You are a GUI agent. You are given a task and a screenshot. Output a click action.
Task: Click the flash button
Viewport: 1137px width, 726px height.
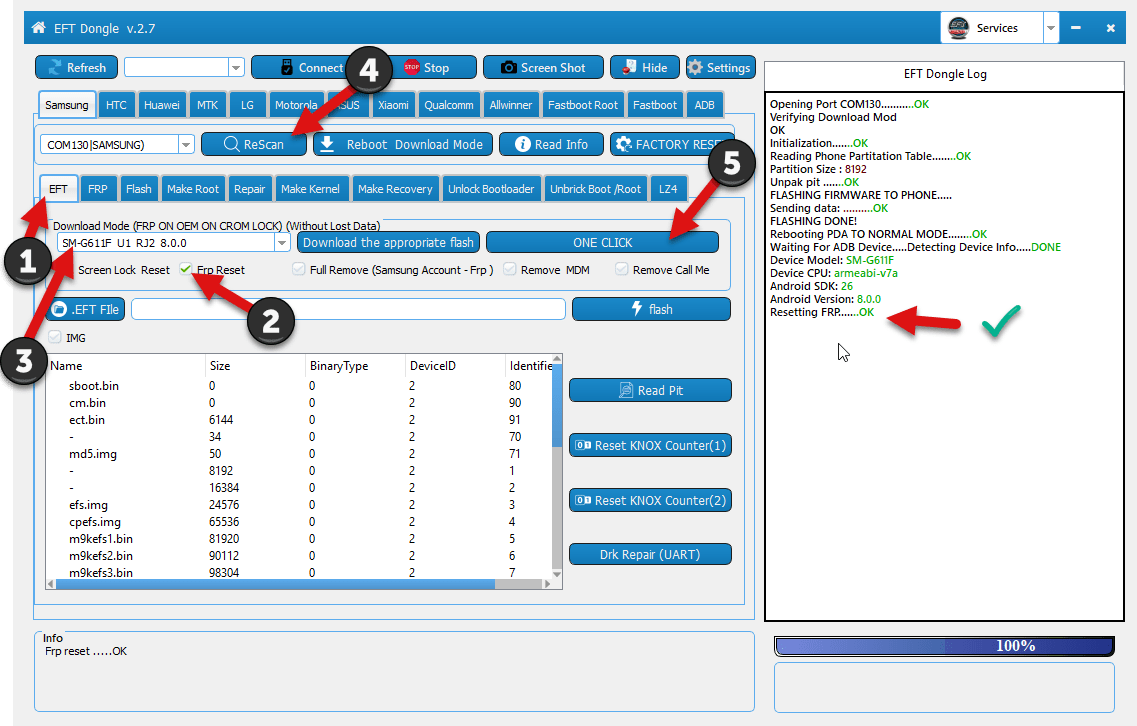pos(651,309)
